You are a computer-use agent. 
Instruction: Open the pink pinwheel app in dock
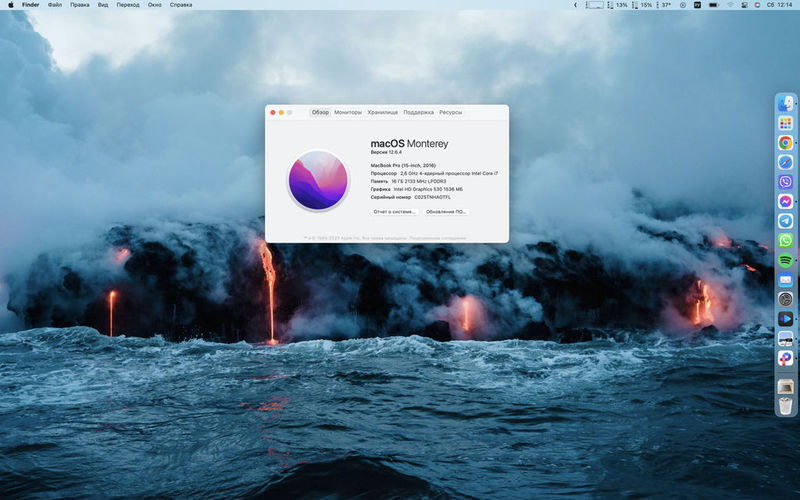pos(785,358)
